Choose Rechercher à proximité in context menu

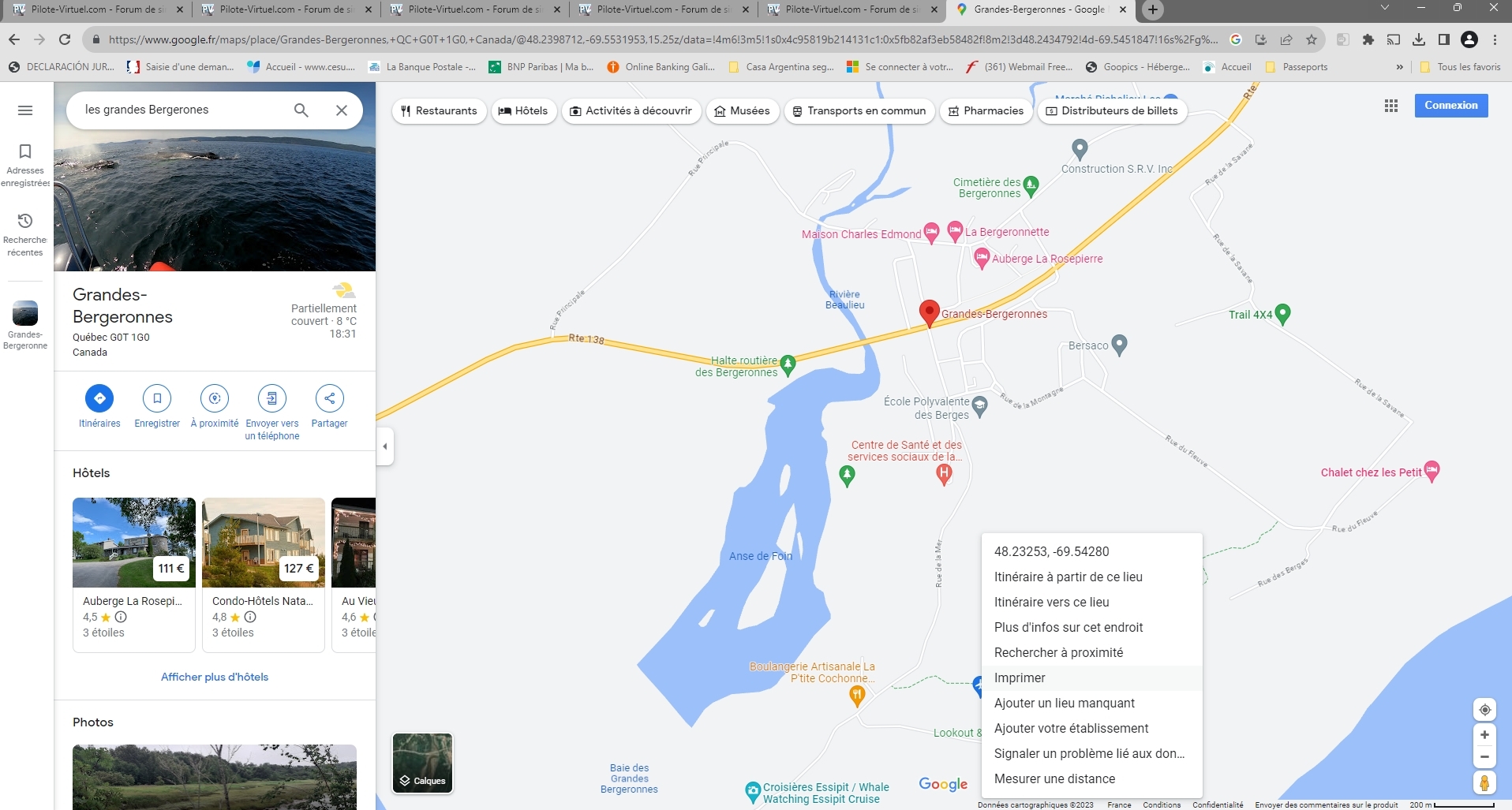click(1092, 652)
